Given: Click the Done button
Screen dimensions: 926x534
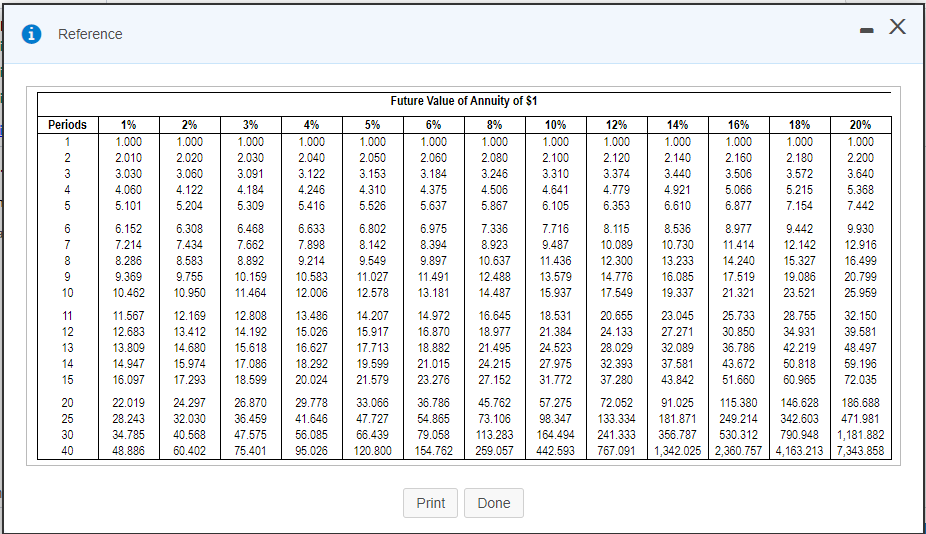Looking at the screenshot, I should 494,503.
